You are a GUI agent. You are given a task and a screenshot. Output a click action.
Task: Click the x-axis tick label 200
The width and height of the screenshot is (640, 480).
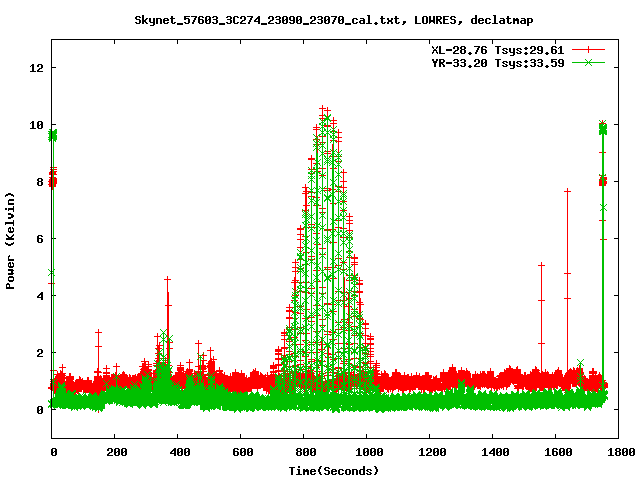117,452
